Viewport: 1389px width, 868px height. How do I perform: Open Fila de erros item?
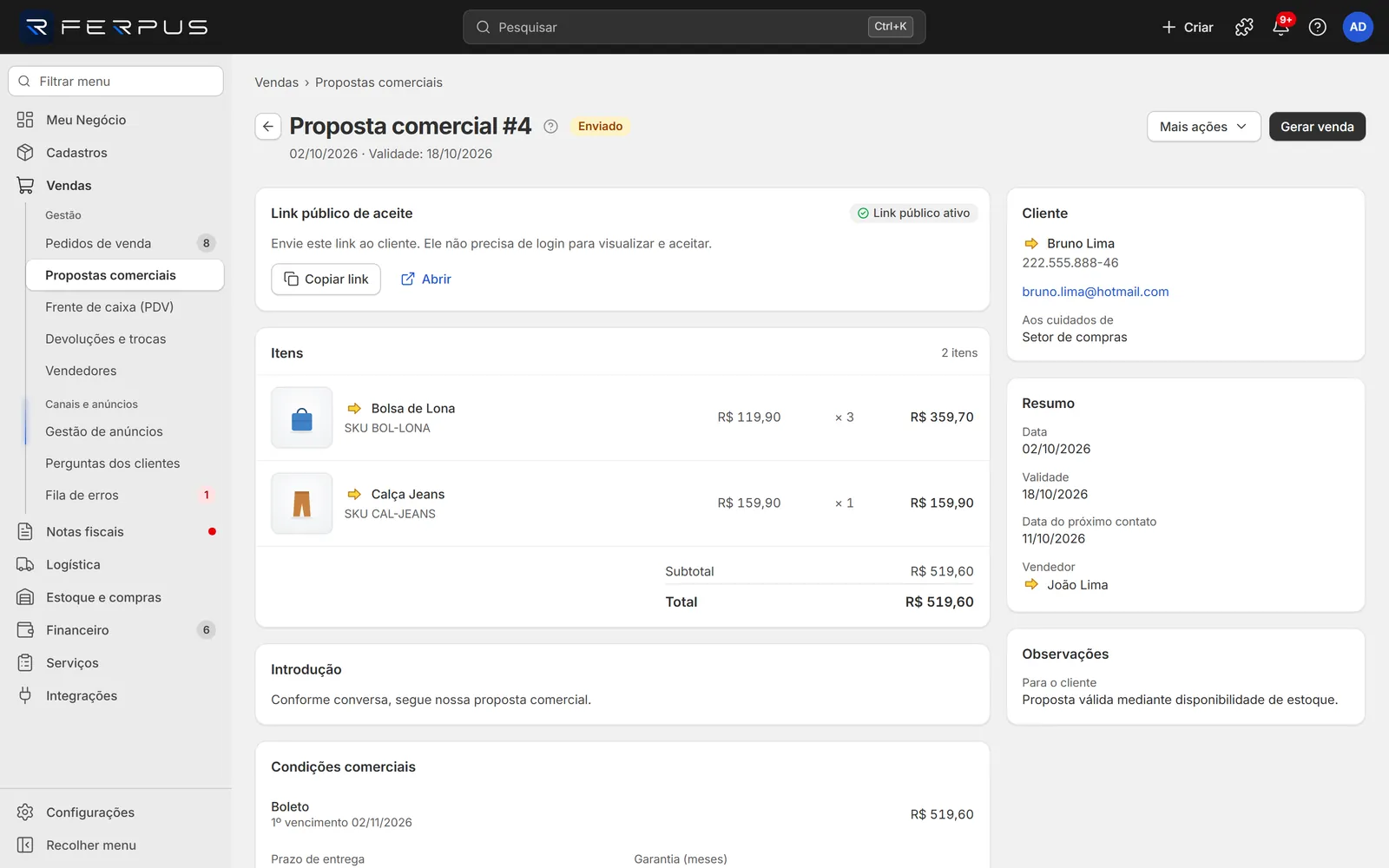click(125, 496)
